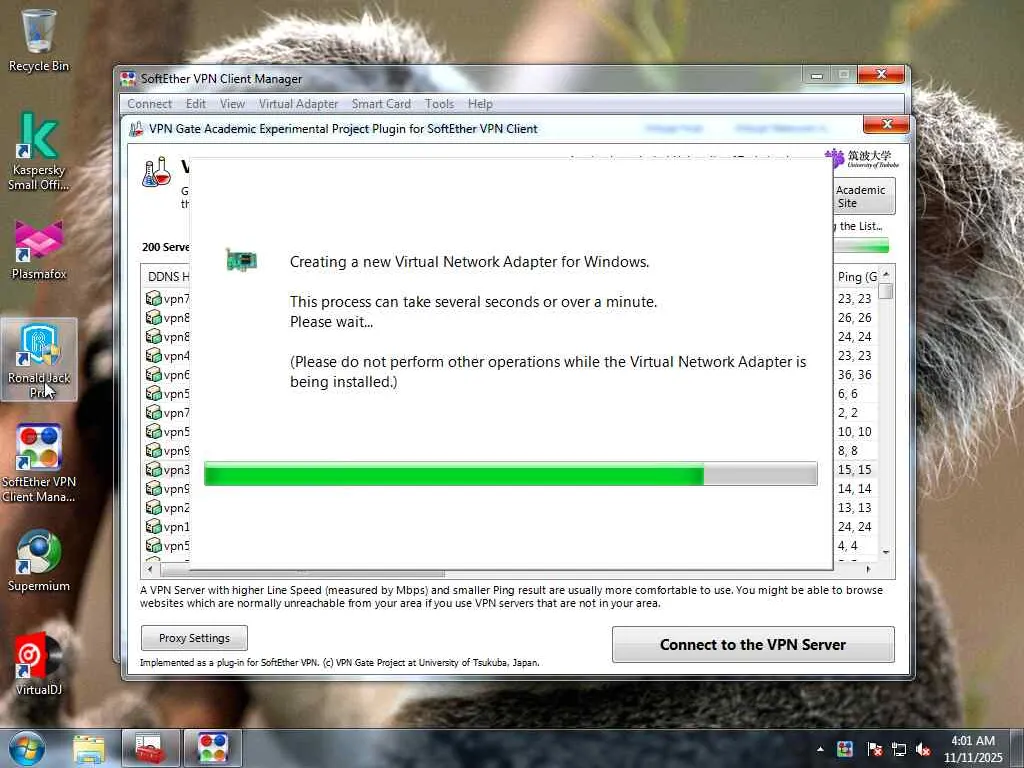Image resolution: width=1024 pixels, height=768 pixels.
Task: Open the Academic Site button
Action: pos(864,196)
